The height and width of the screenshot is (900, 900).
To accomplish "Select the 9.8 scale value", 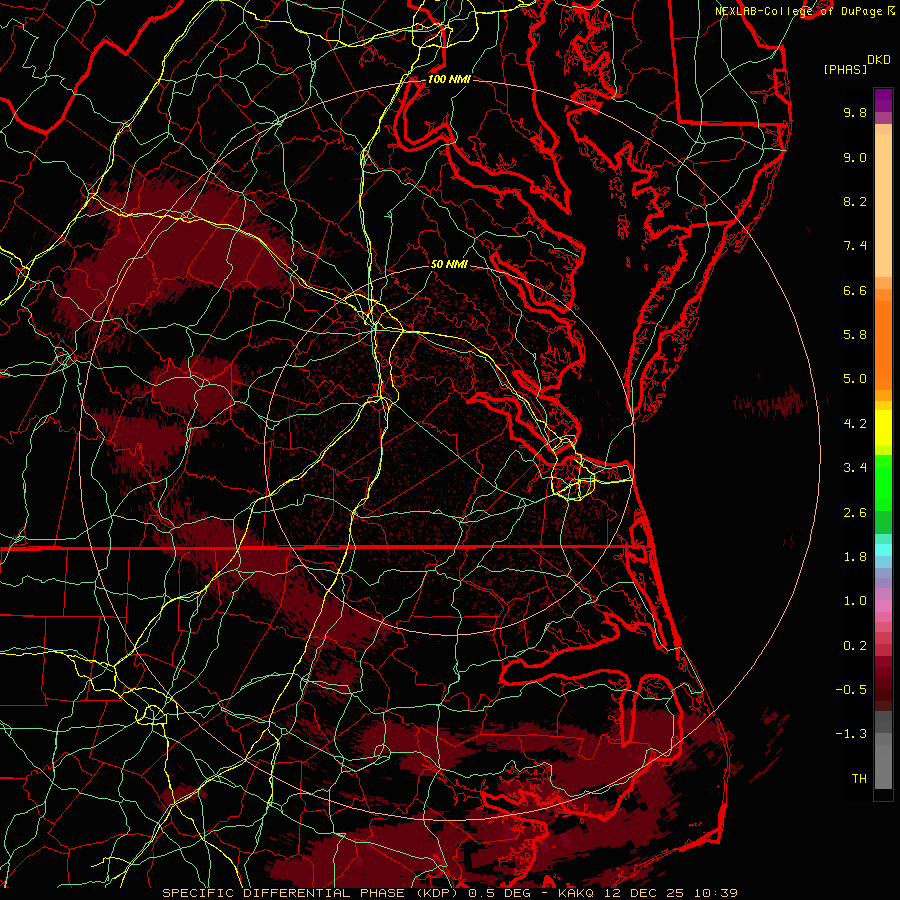I will coord(855,112).
